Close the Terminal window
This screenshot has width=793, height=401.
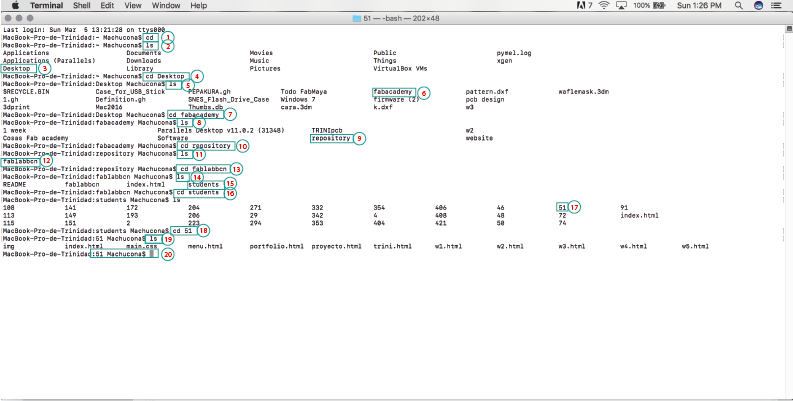pos(7,18)
